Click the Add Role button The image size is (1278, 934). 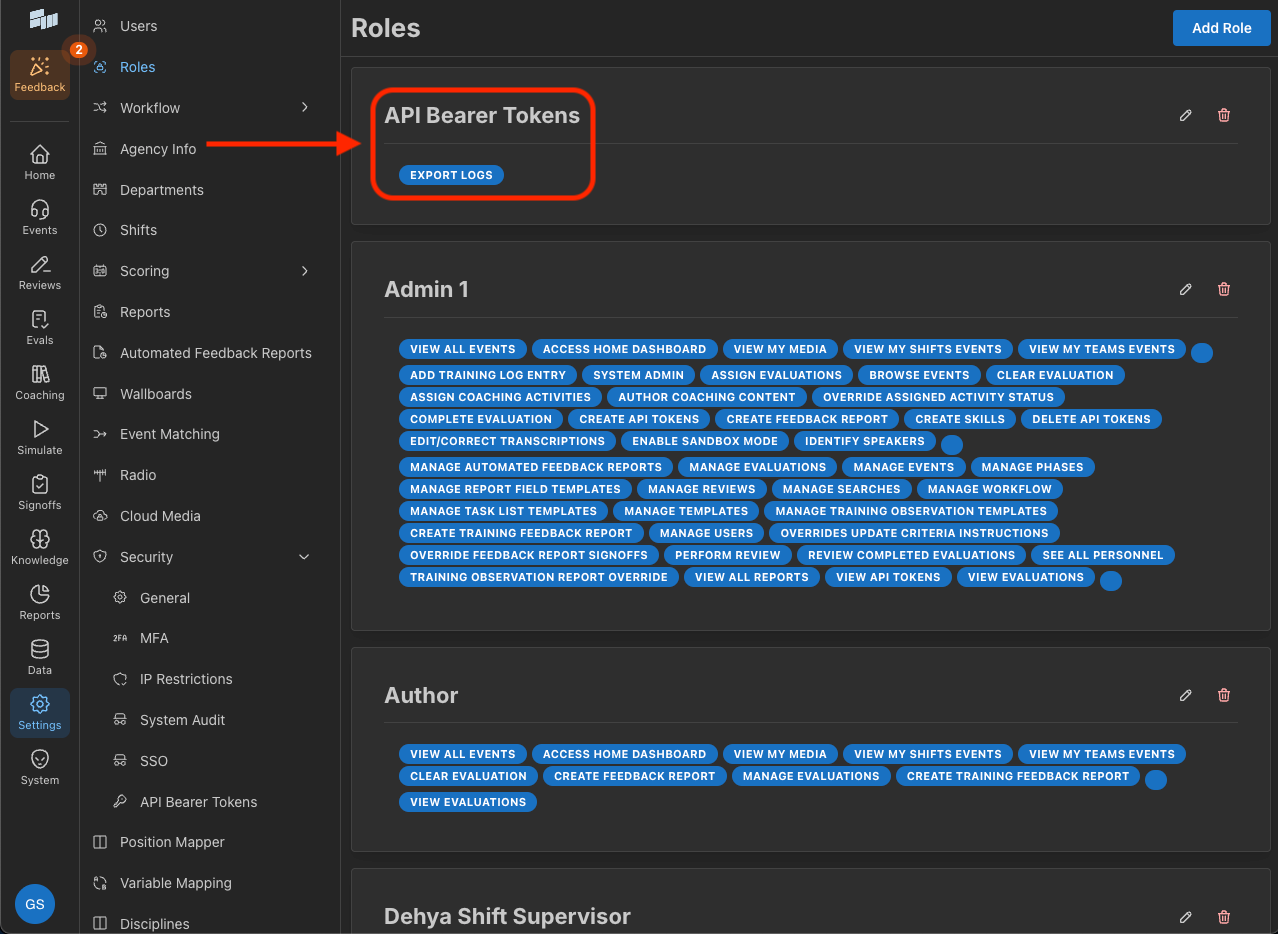click(1221, 27)
